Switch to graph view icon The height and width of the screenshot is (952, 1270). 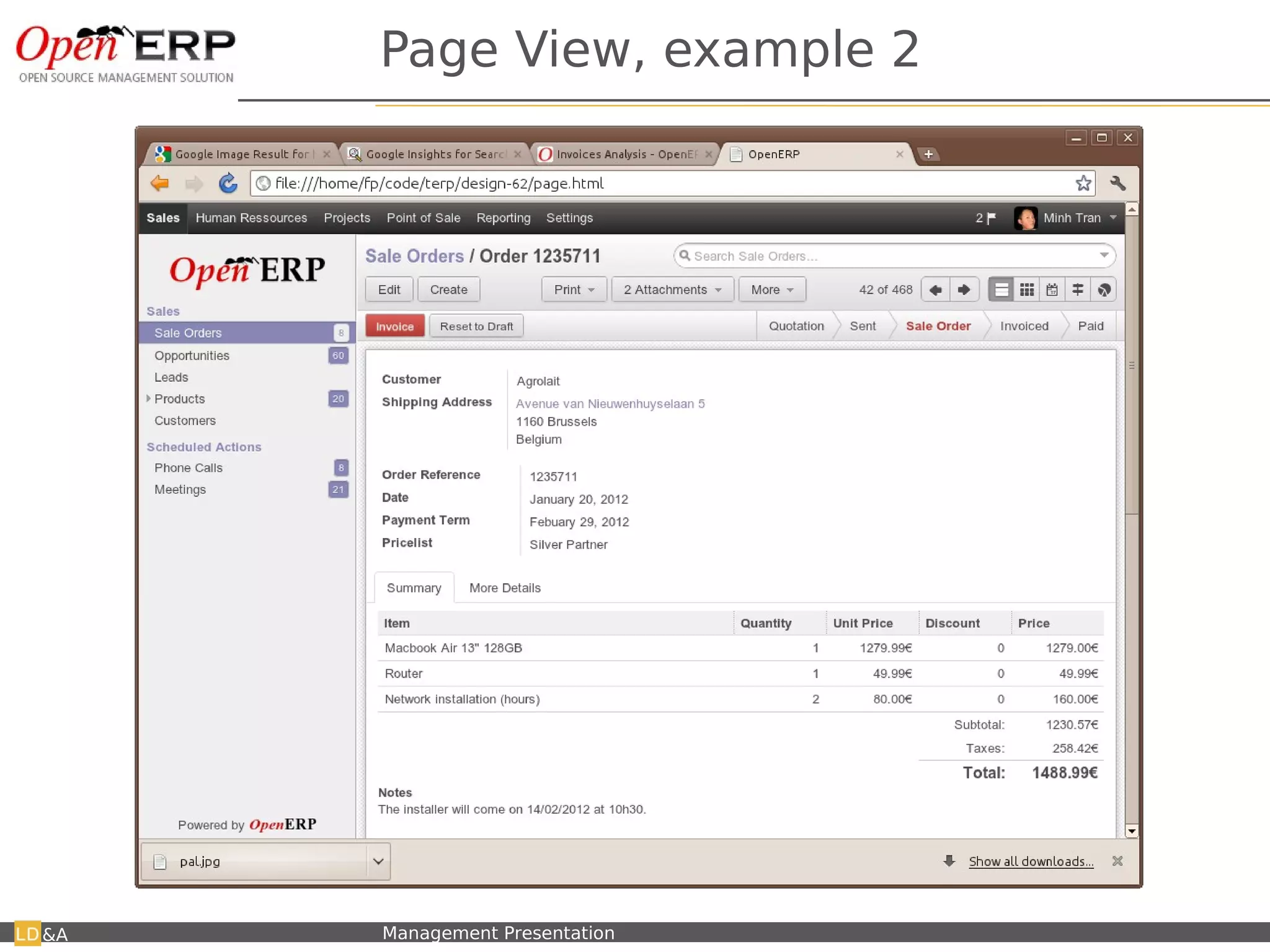point(1104,290)
